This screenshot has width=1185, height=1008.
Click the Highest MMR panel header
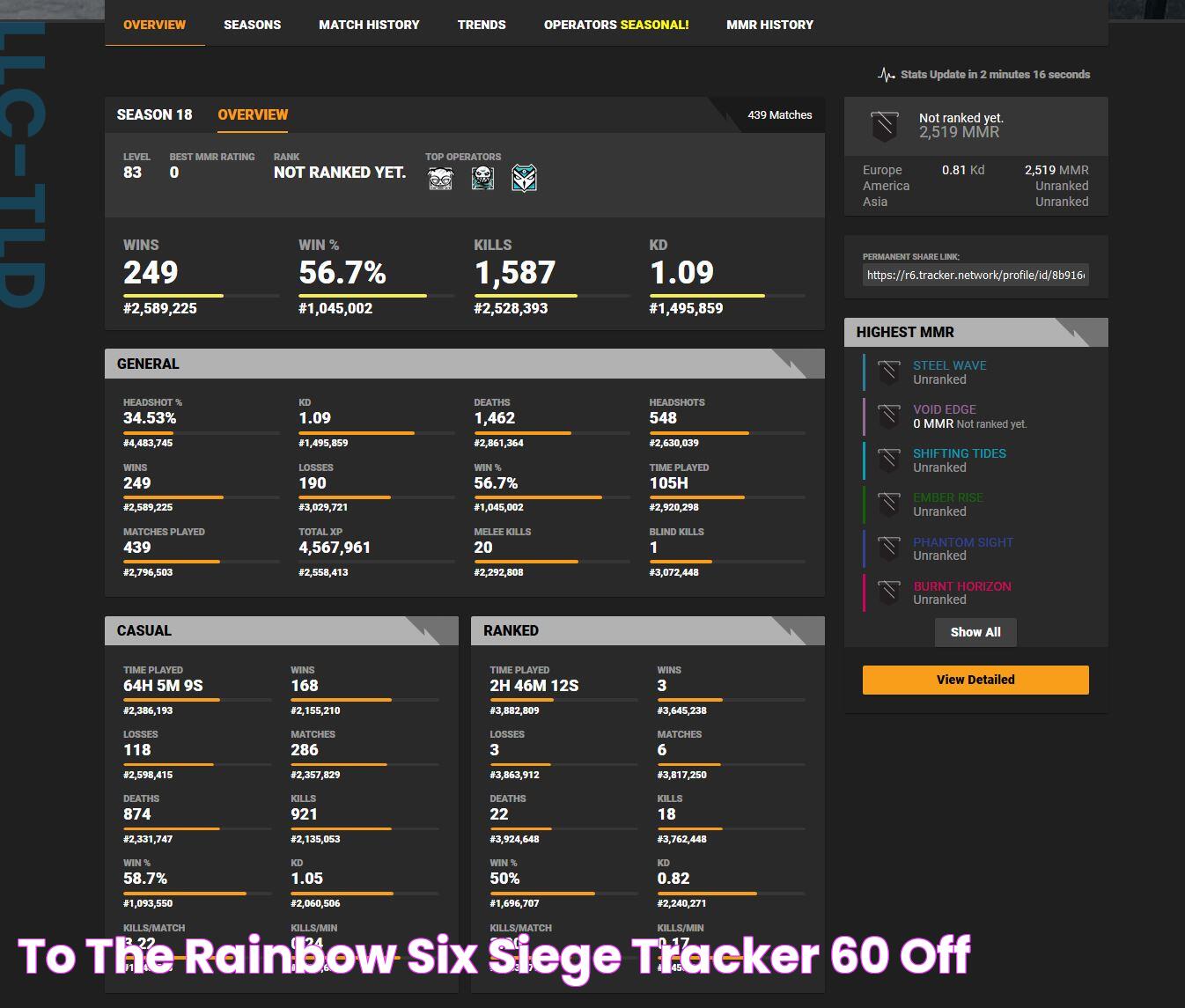coord(975,332)
